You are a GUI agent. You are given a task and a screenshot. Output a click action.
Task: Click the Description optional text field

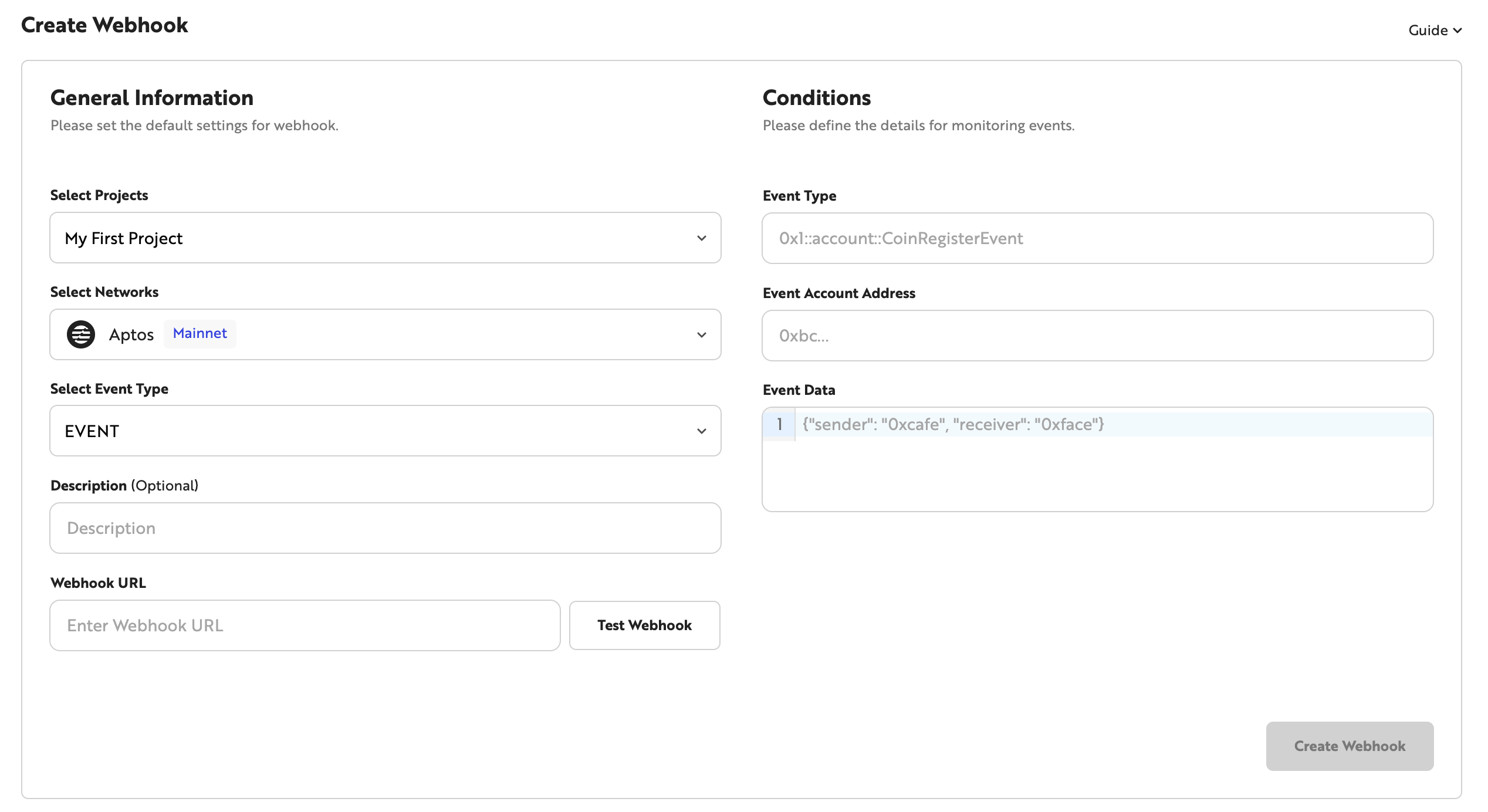click(385, 528)
